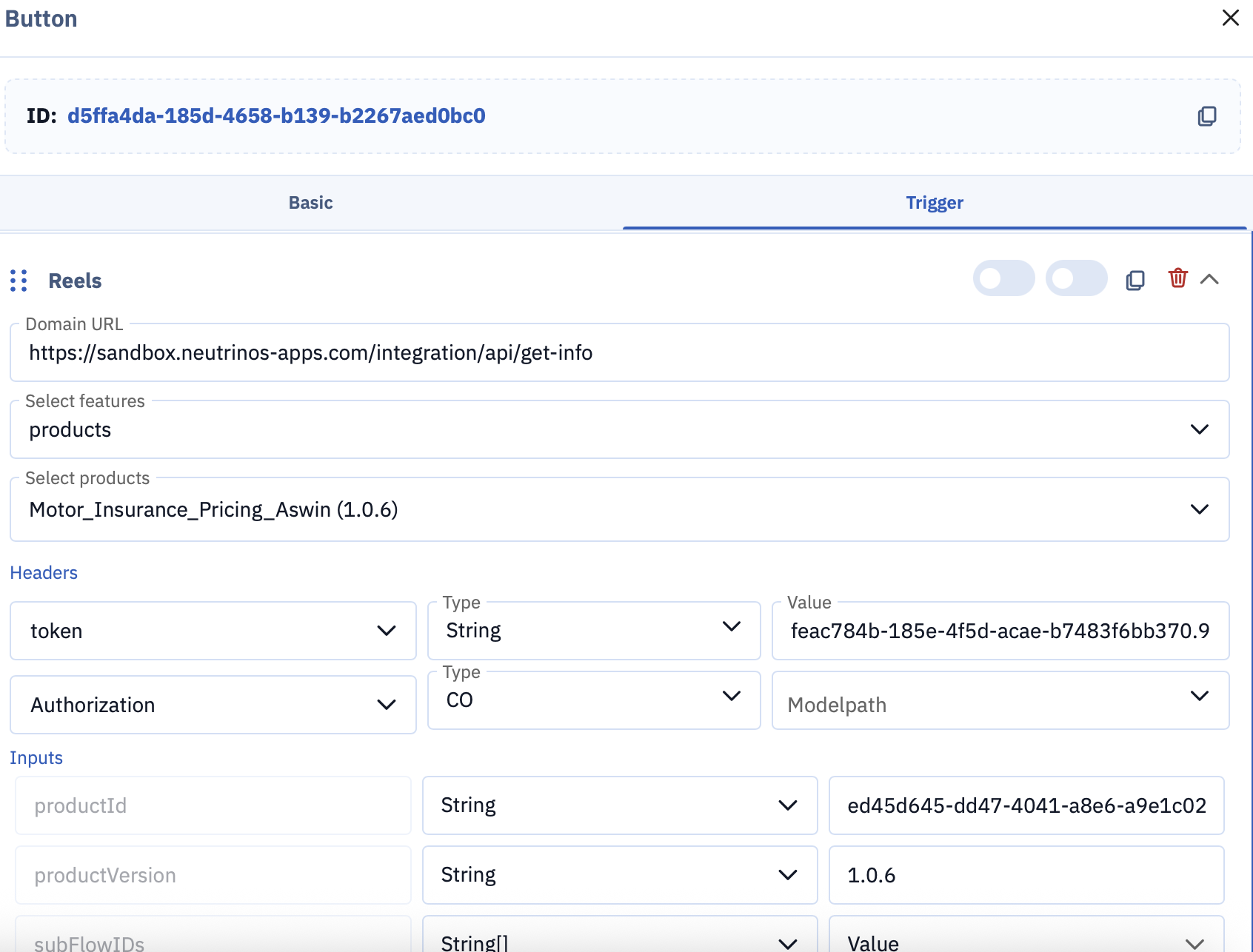Screen dimensions: 1253x952
Task: Copy the component ID to clipboard
Action: 1207,116
